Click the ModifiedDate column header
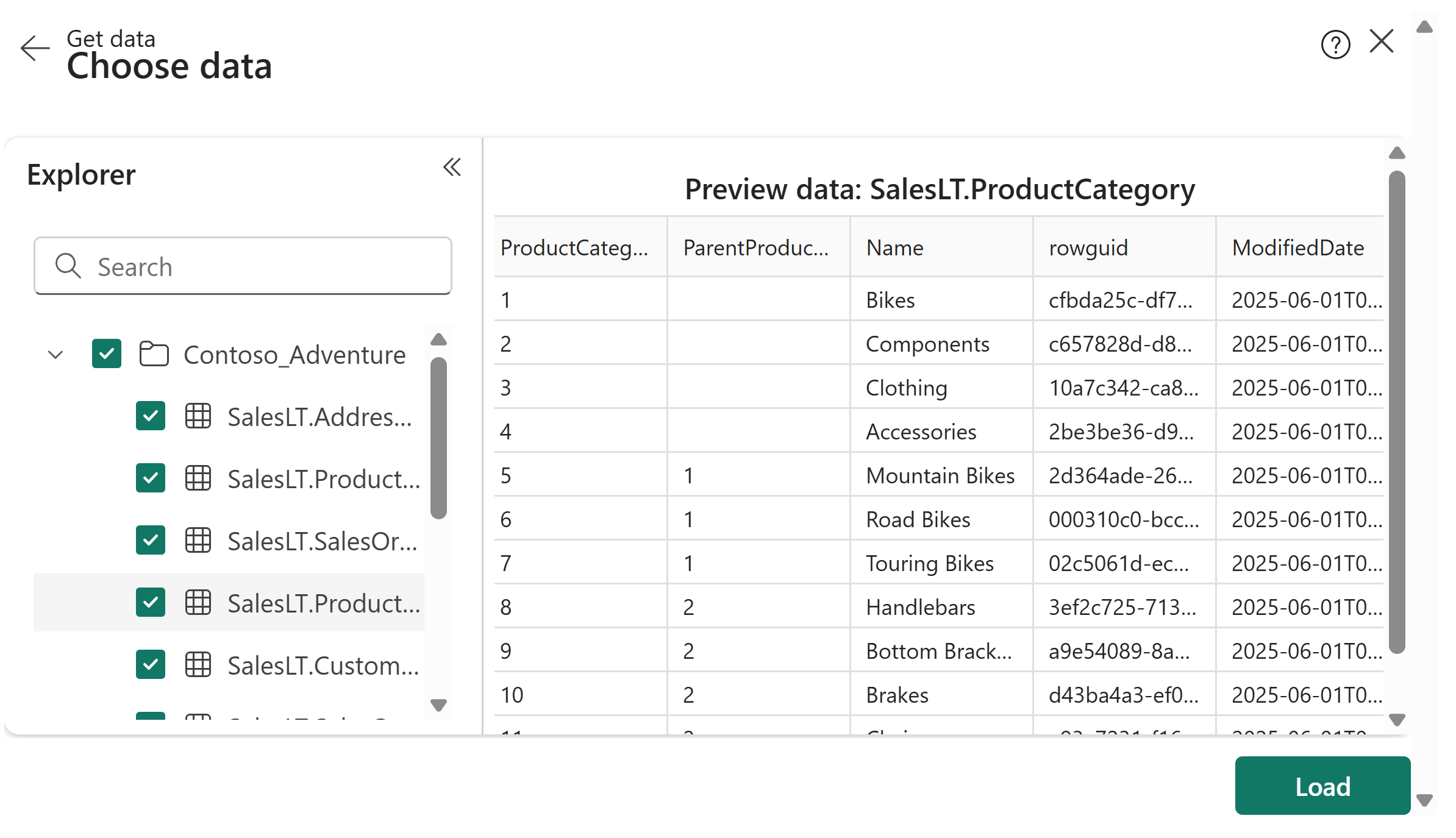Image resolution: width=1456 pixels, height=838 pixels. (x=1297, y=248)
